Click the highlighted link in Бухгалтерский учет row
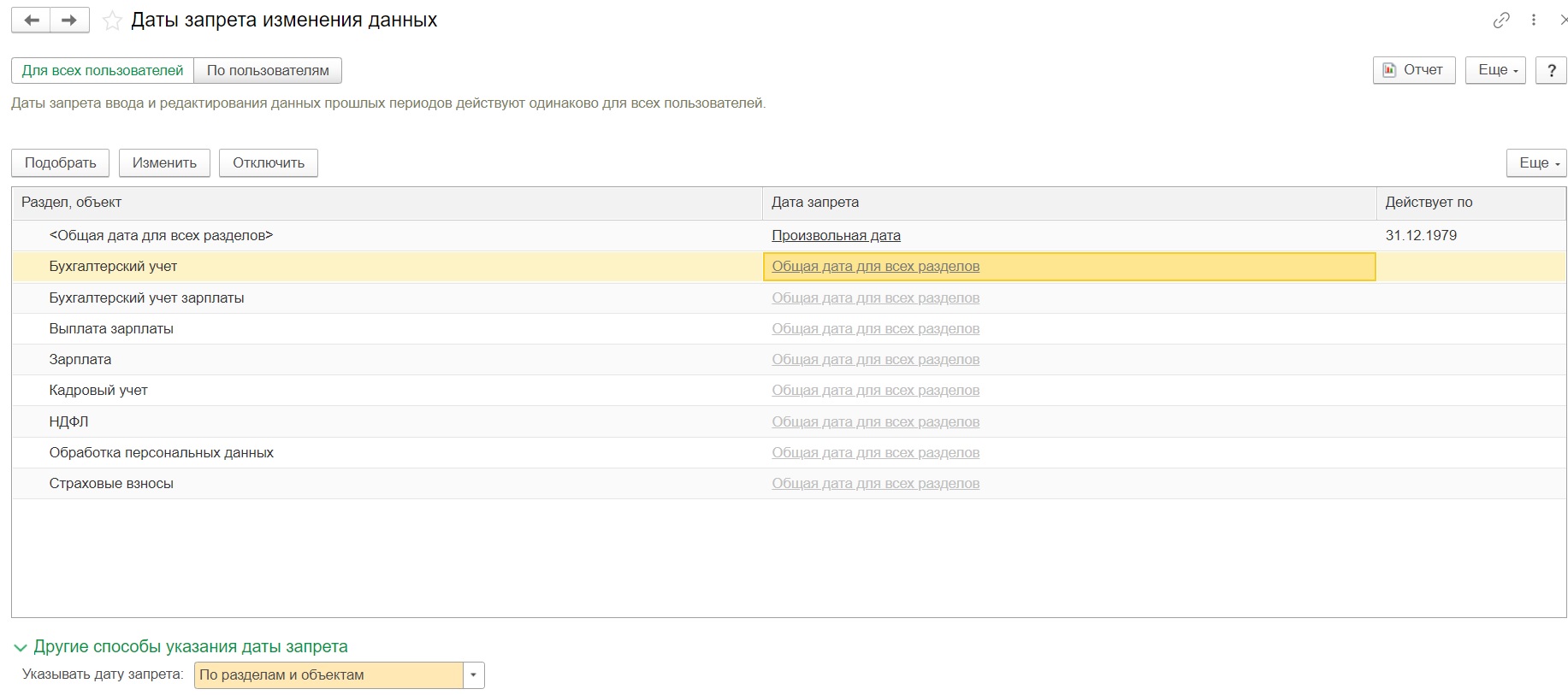This screenshot has height=695, width=1568. pos(875,267)
